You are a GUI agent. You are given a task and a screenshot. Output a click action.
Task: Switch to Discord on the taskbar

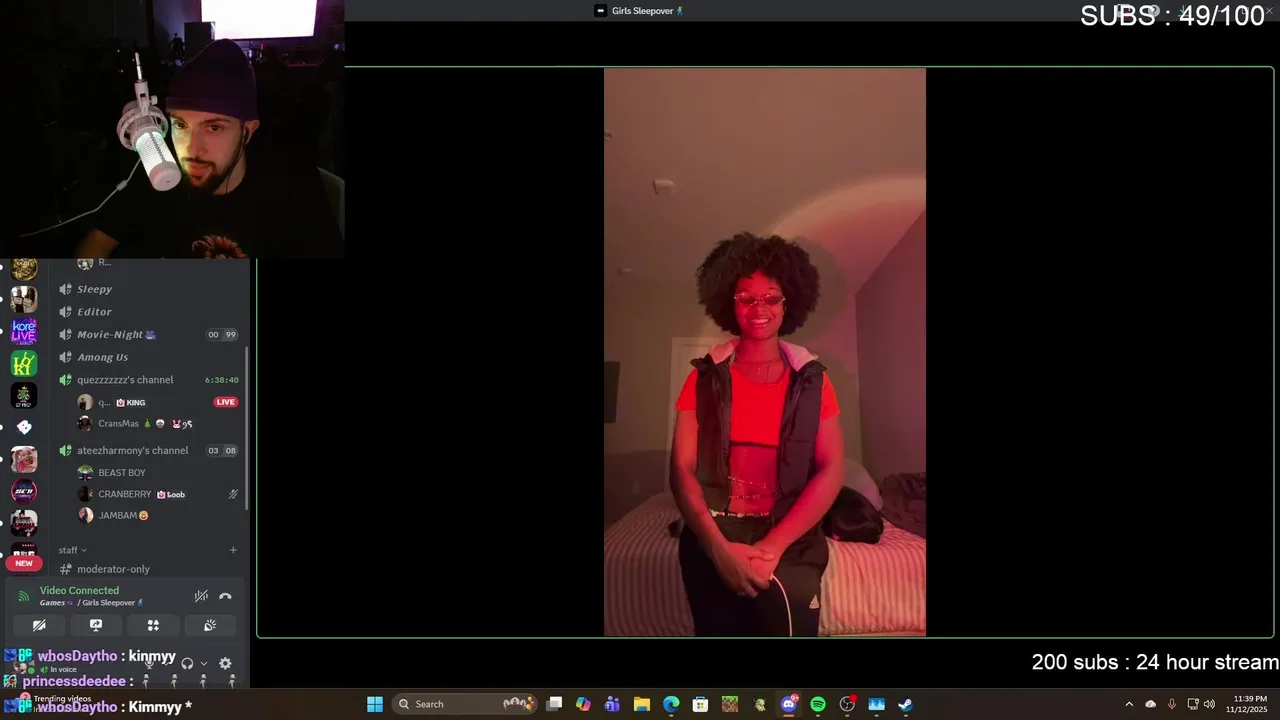788,704
